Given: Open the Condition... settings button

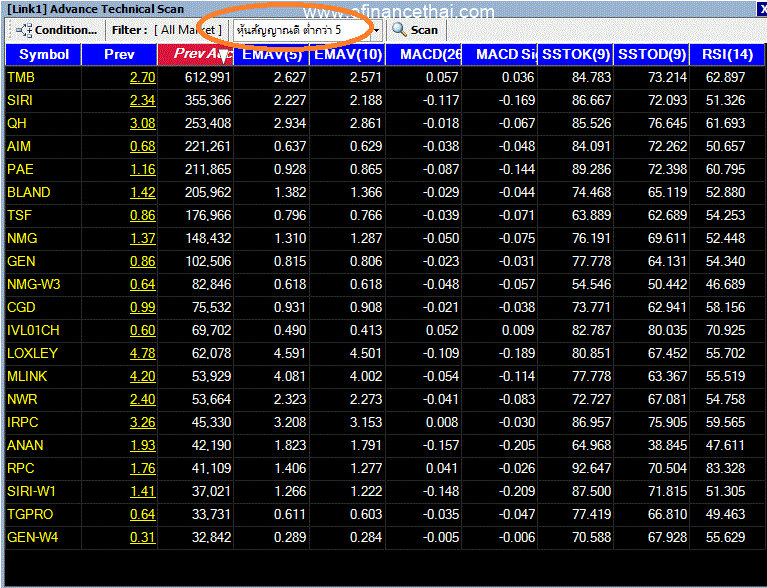Looking at the screenshot, I should (56, 30).
